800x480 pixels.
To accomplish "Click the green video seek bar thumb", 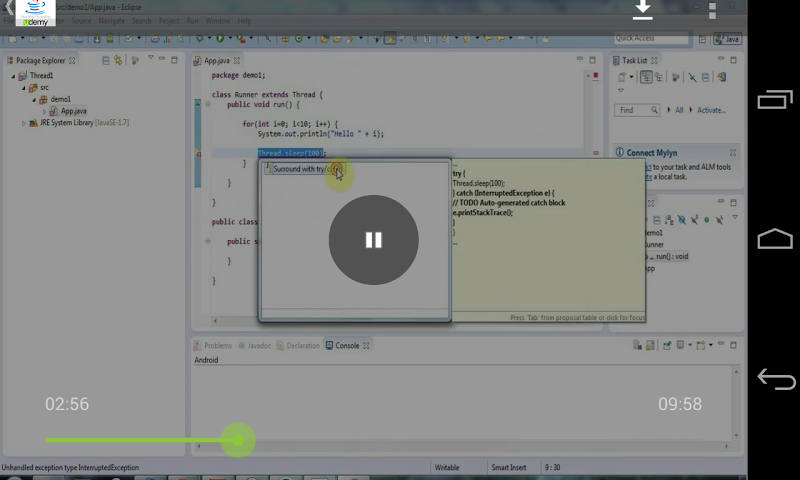I will (x=238, y=440).
